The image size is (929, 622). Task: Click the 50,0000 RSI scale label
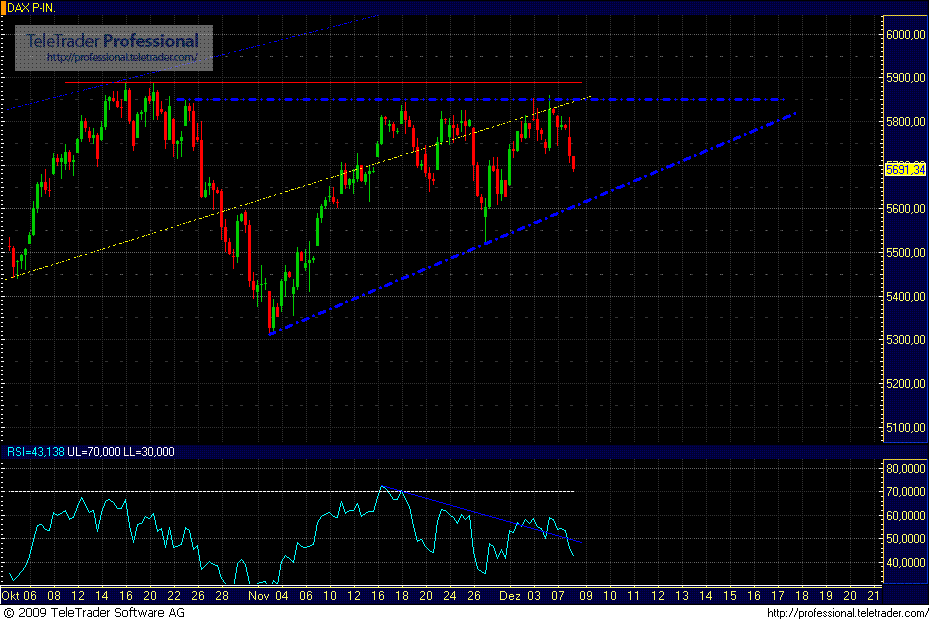tap(905, 539)
